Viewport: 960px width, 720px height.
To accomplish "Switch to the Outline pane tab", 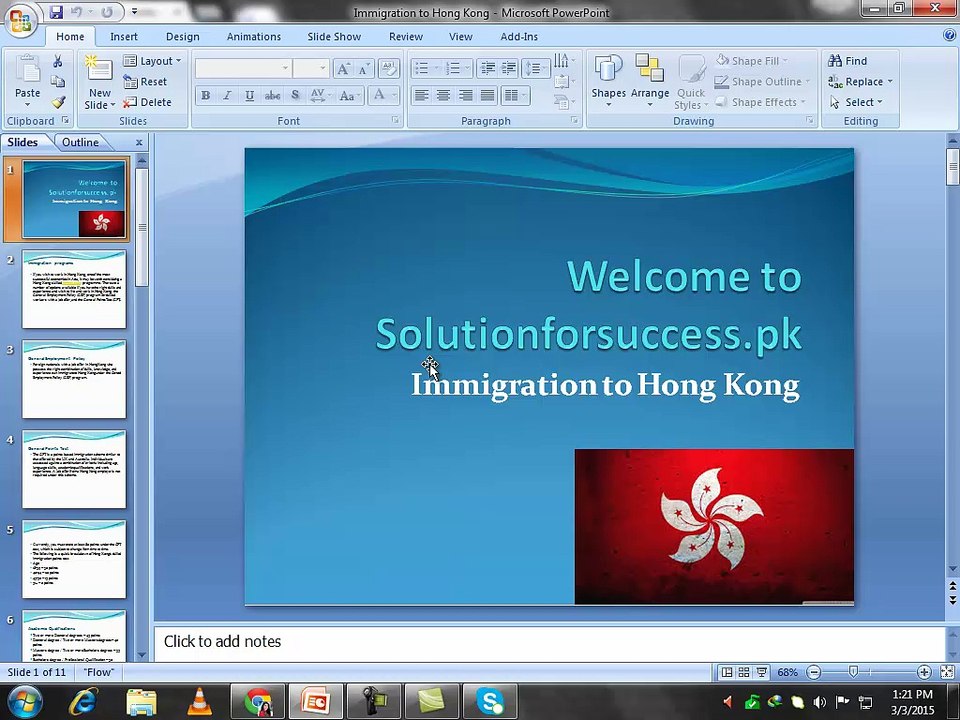I will coord(80,142).
